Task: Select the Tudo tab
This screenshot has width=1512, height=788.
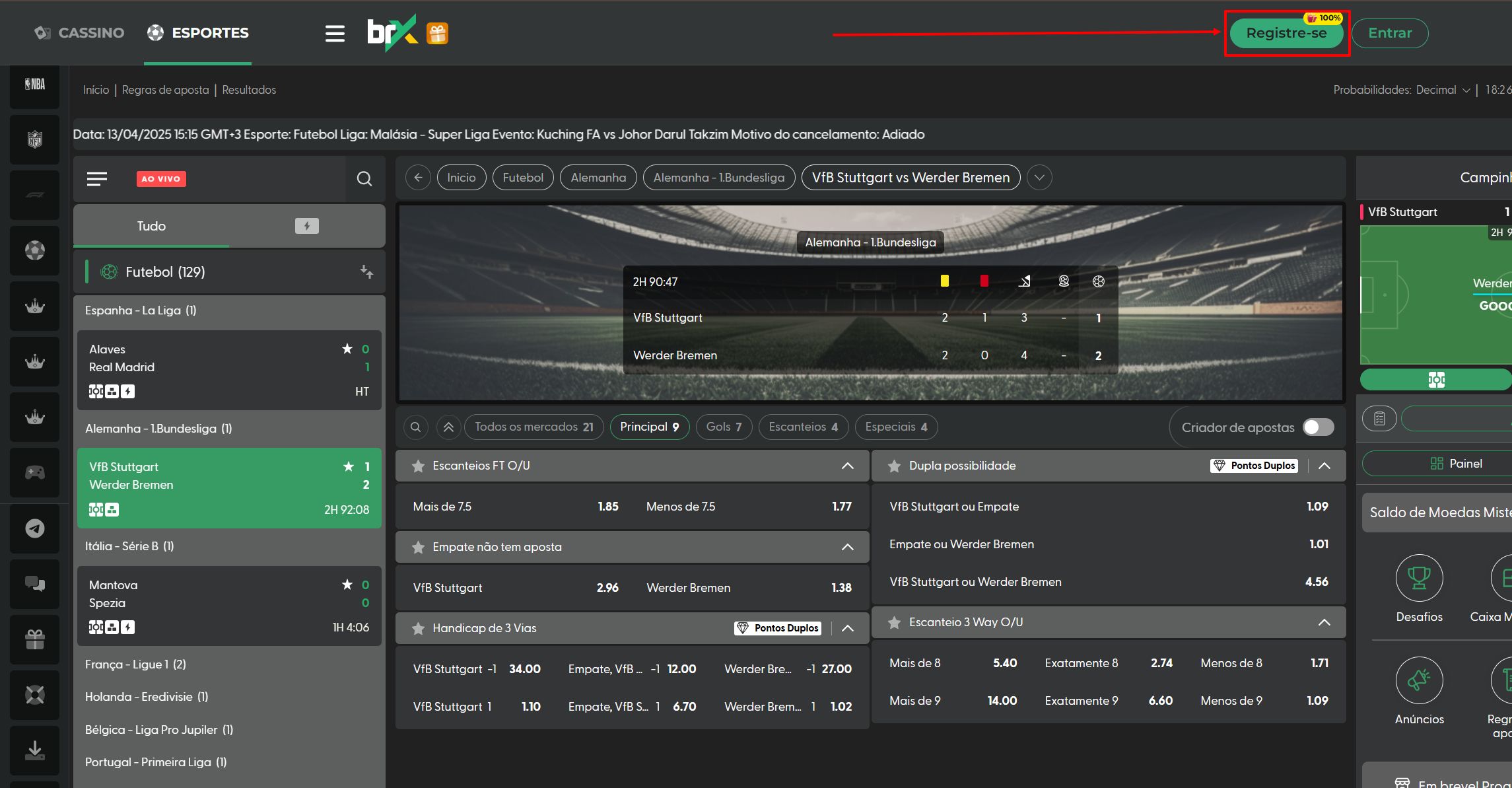Action: (x=151, y=226)
